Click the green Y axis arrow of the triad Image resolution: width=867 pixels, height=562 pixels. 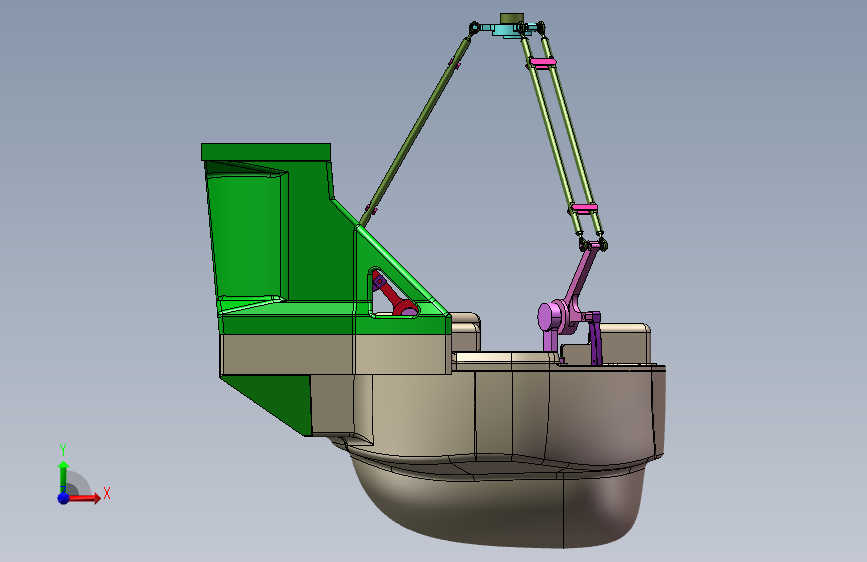[x=63, y=477]
